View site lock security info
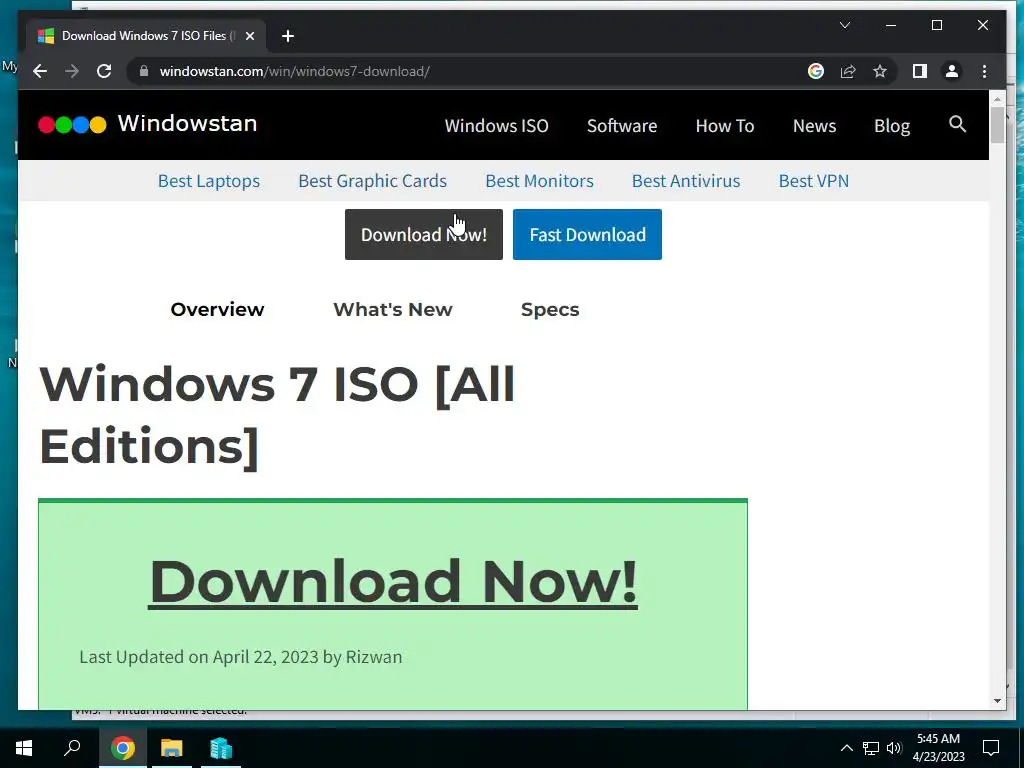The height and width of the screenshot is (768, 1024). pyautogui.click(x=144, y=71)
